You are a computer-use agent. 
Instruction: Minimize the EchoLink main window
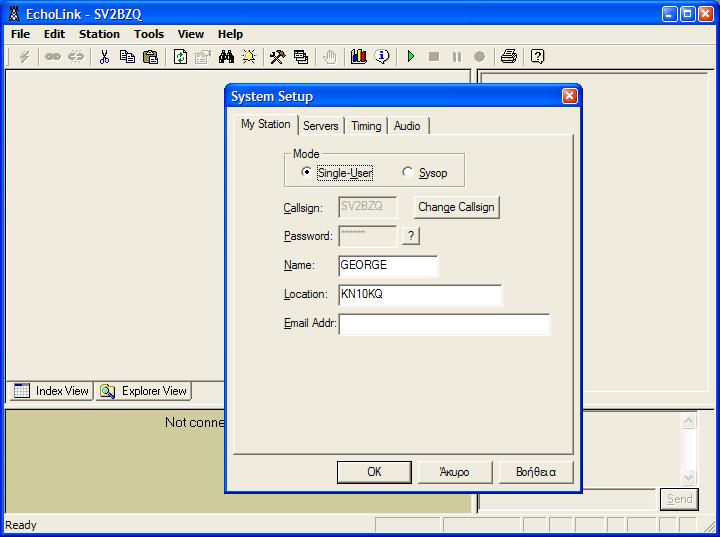click(x=669, y=14)
